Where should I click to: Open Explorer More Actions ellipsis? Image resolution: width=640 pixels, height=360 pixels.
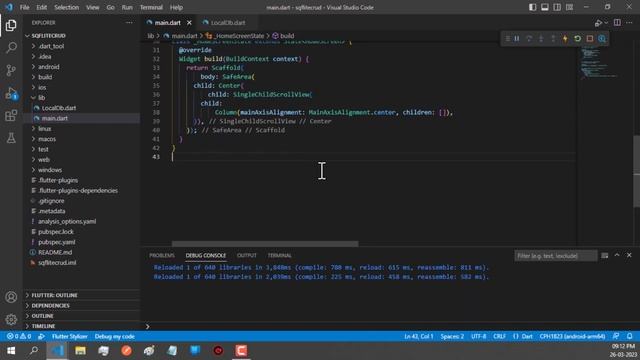[x=129, y=23]
